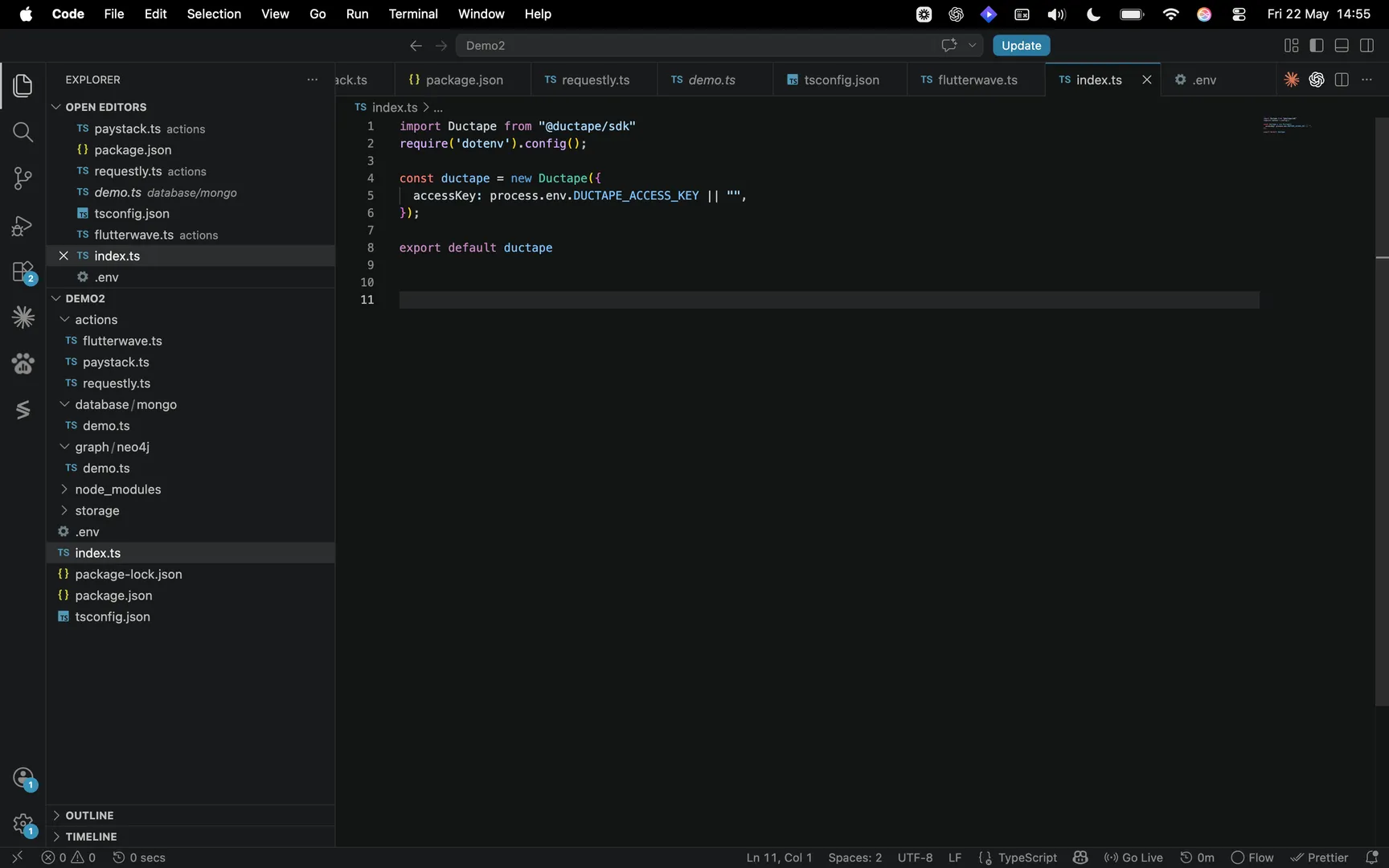
Task: Open Explorer Views and More Actions ellipsis
Action: pos(313,80)
